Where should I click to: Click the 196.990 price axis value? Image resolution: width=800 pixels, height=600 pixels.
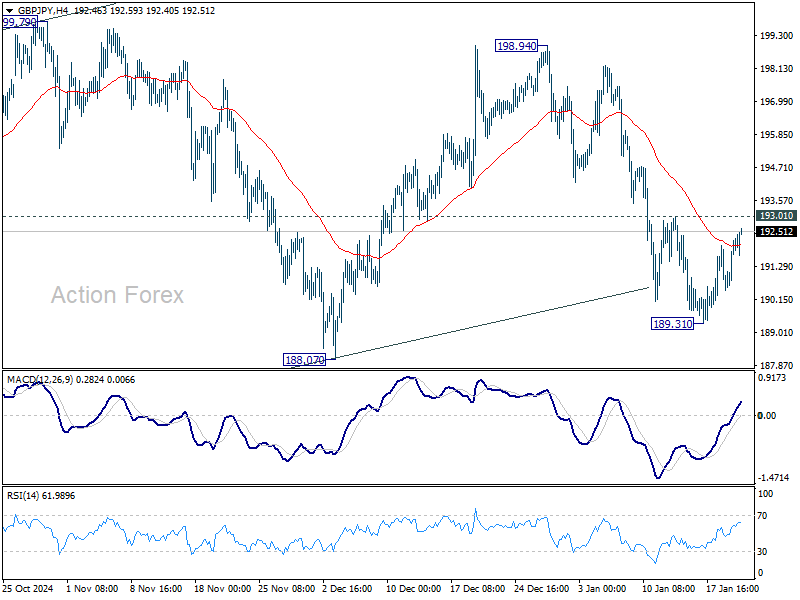click(776, 102)
